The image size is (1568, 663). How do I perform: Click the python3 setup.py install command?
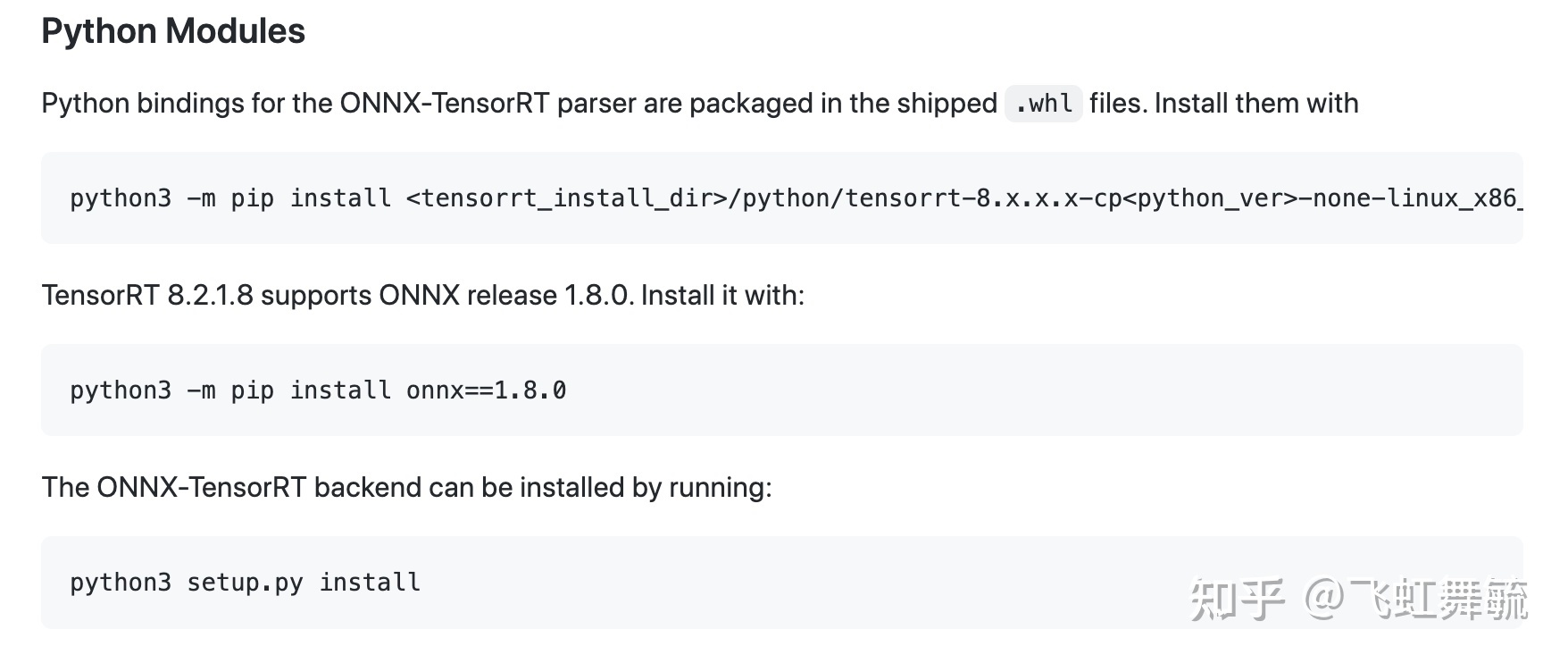(x=246, y=583)
